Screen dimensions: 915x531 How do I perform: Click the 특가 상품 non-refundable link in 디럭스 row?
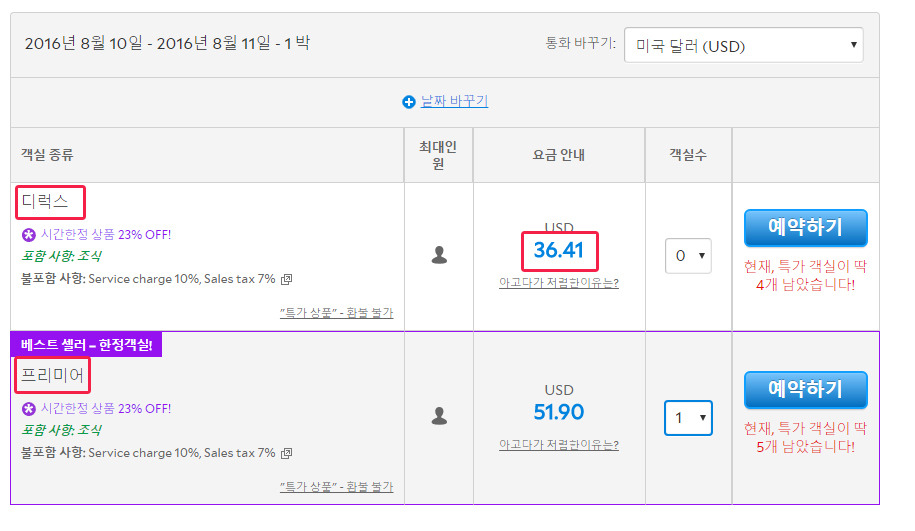(336, 313)
